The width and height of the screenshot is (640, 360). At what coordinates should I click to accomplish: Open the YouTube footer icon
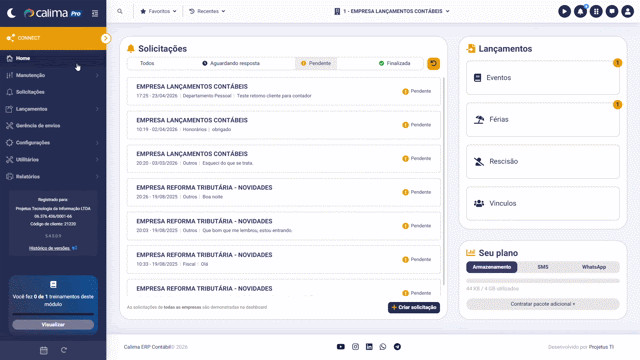tap(341, 347)
